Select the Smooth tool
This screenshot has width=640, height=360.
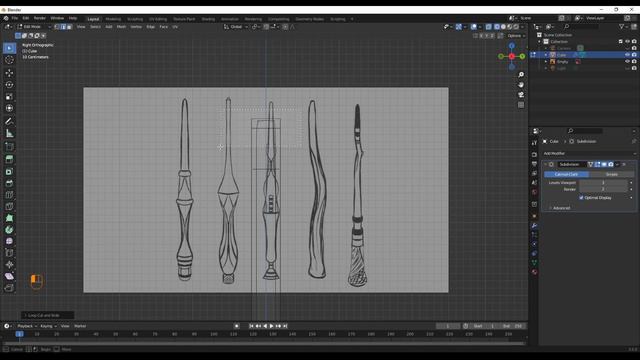[x=9, y=241]
